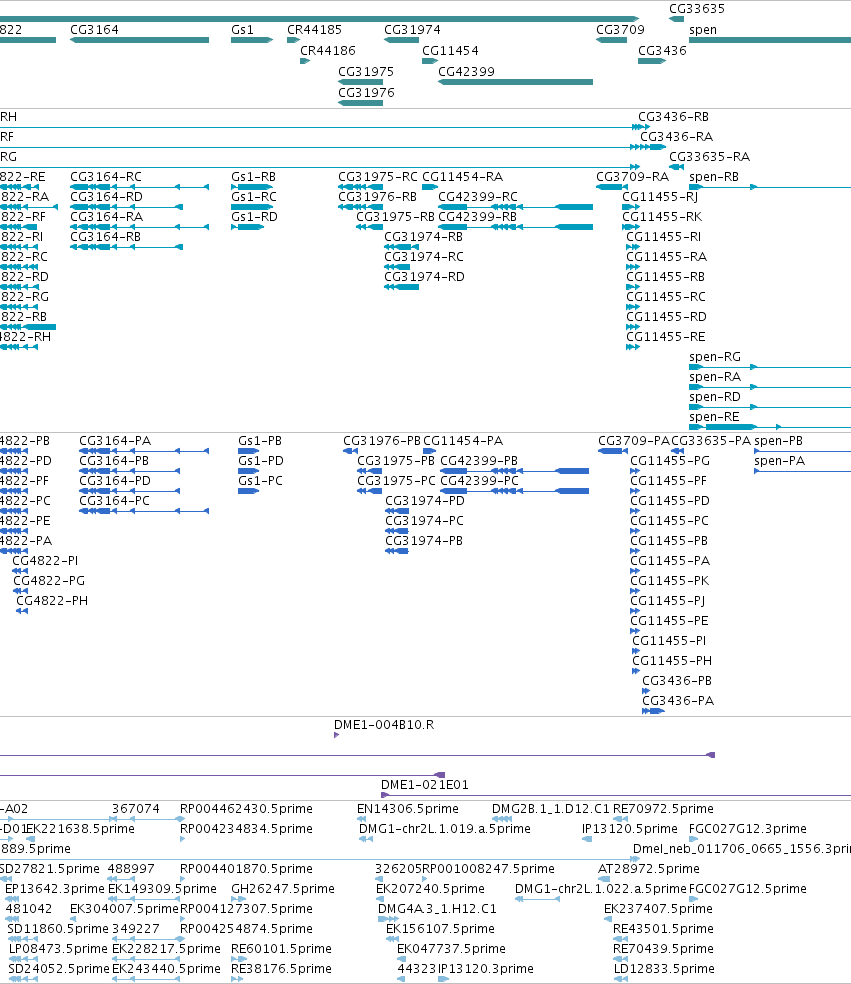851x984 pixels.
Task: Select the standalone 'CG3436' gene label
Action: [x=662, y=51]
